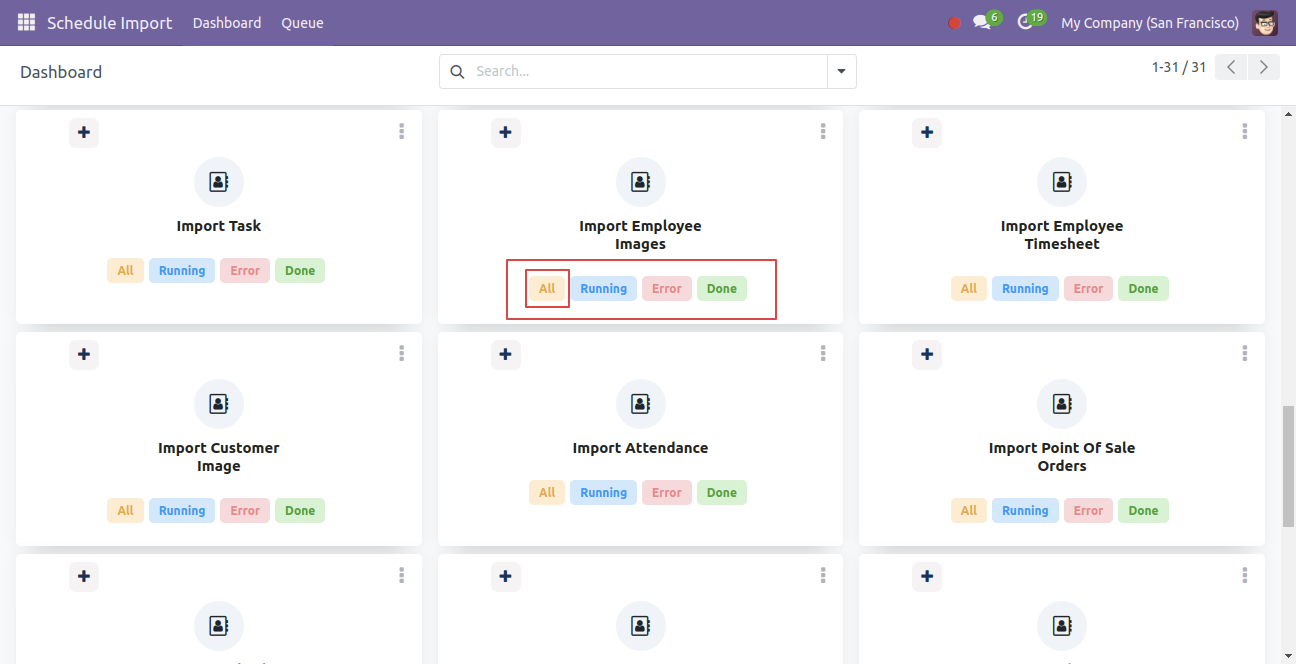Click the 1-31 / 31 pager counter

click(x=1179, y=67)
